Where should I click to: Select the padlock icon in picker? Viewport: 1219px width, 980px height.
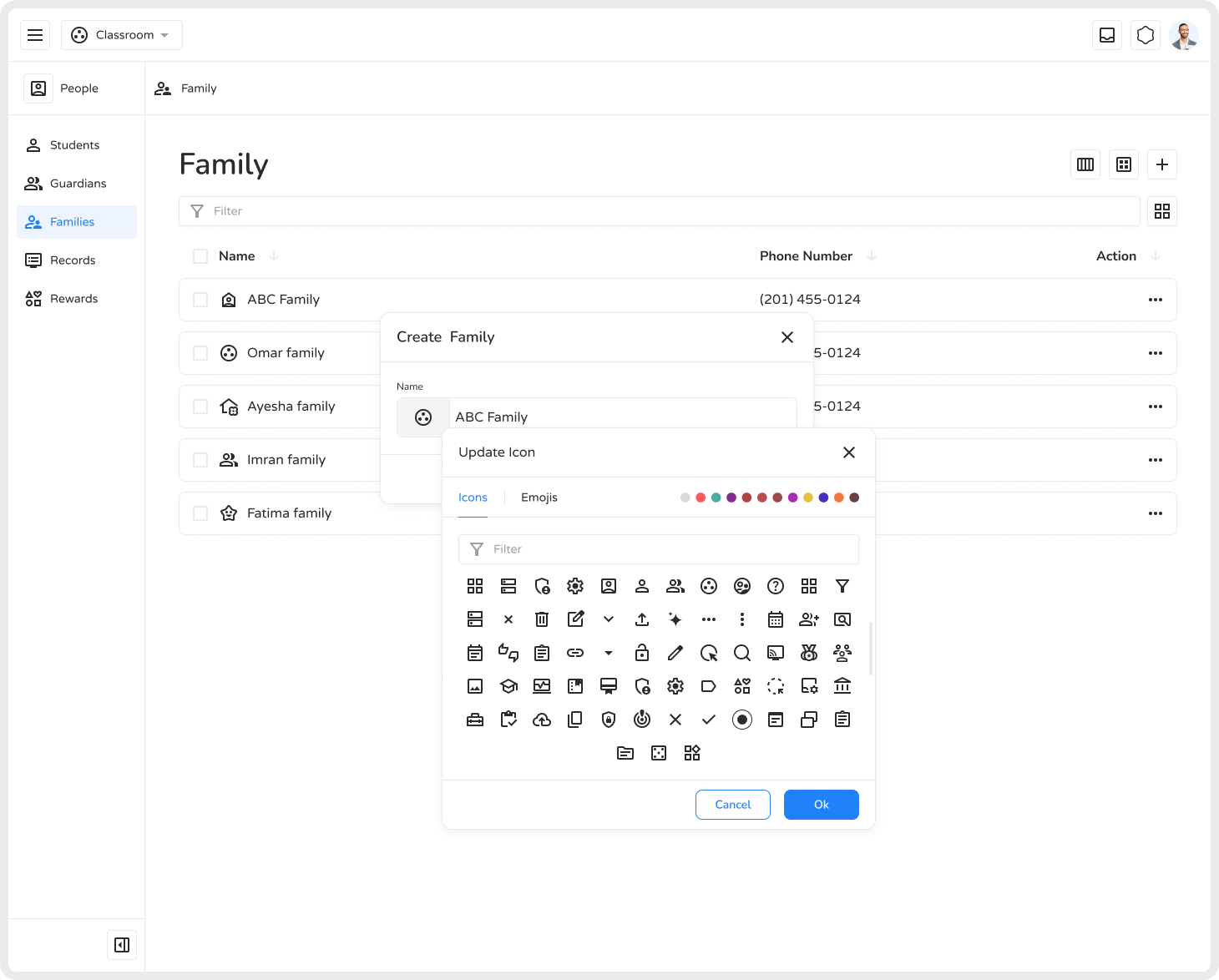642,653
